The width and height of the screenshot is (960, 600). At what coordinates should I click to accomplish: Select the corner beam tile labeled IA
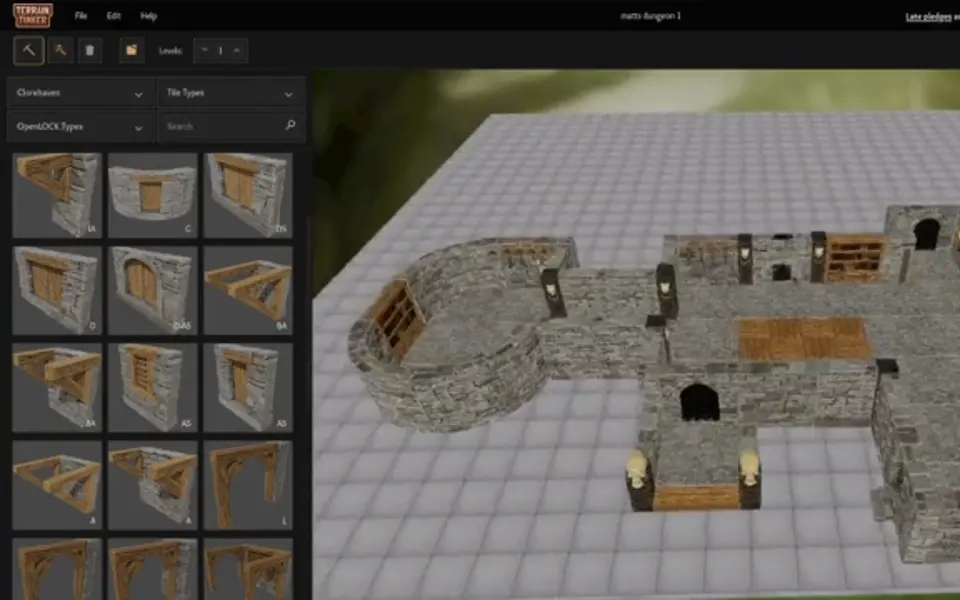pos(57,195)
